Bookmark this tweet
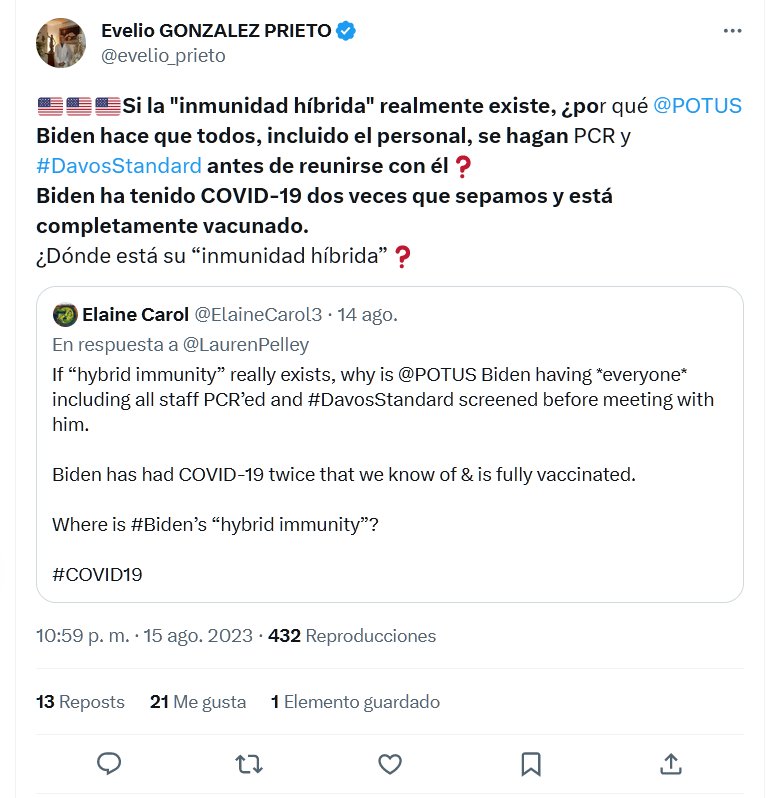This screenshot has height=798, width=770. (x=531, y=764)
